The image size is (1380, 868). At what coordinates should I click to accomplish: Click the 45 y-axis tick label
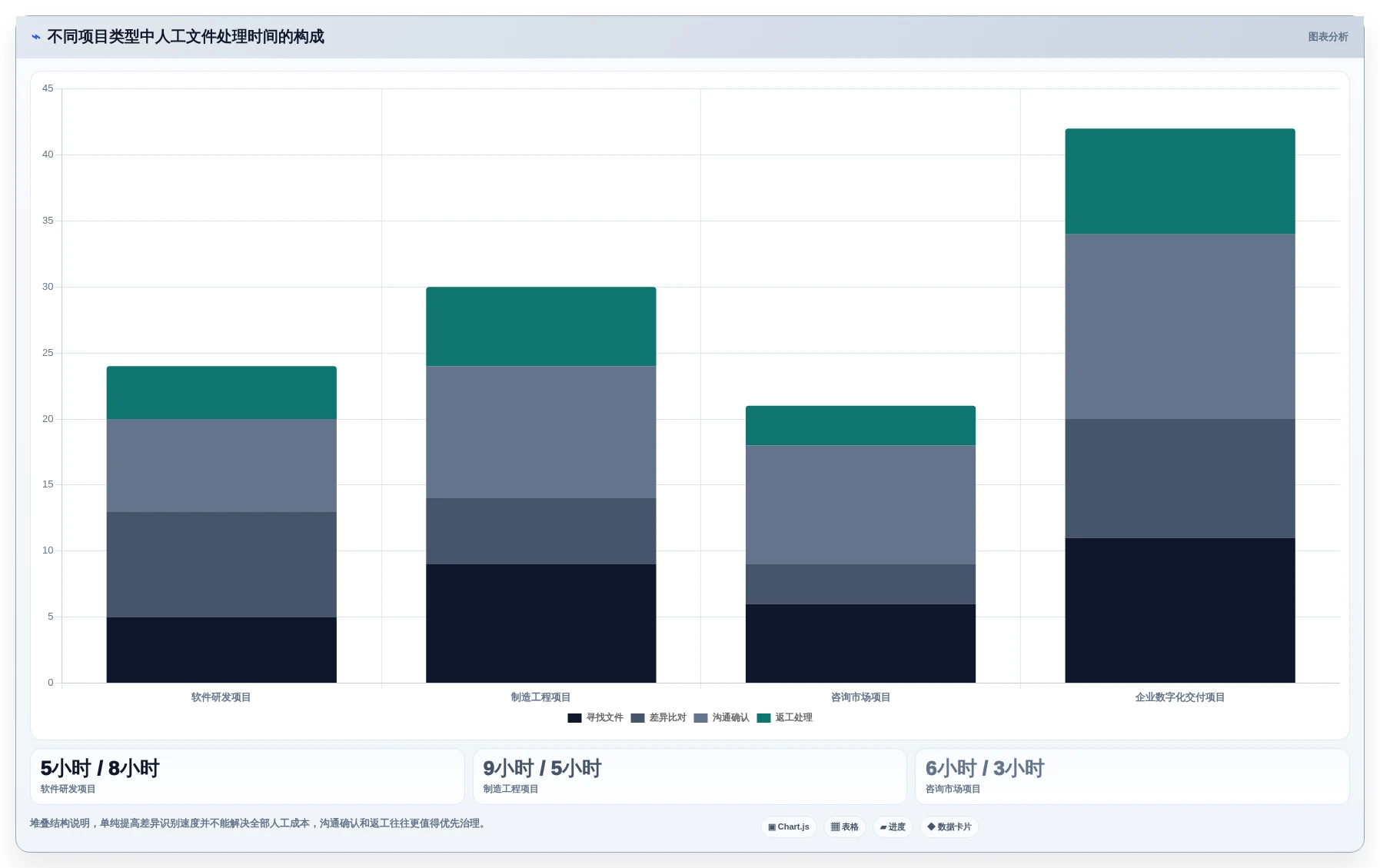point(48,88)
